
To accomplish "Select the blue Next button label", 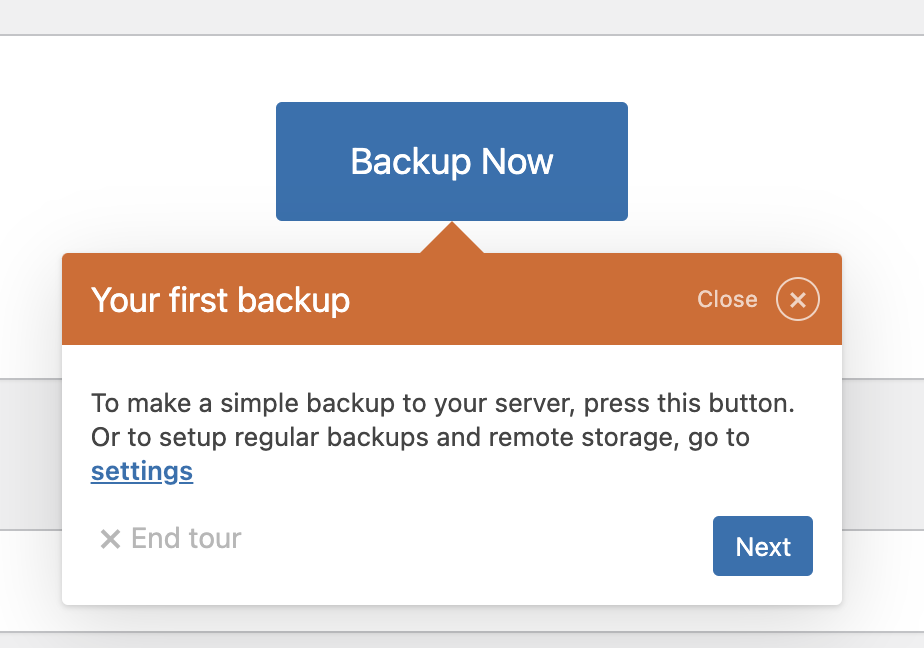I will pos(763,547).
